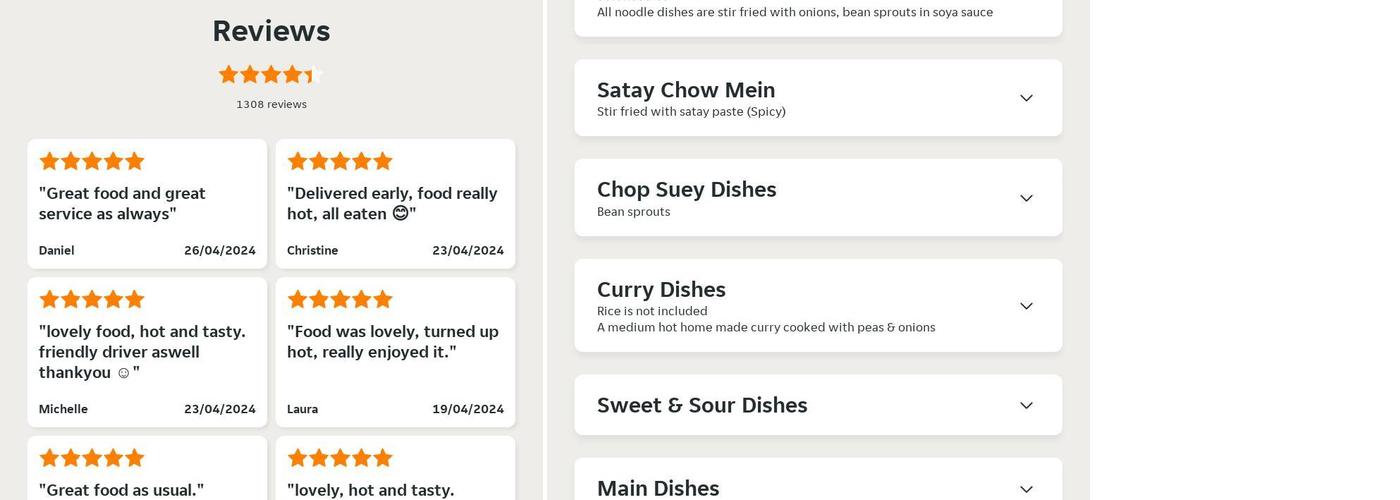Open the Curry Dishes heading
1400x500 pixels.
pos(661,289)
